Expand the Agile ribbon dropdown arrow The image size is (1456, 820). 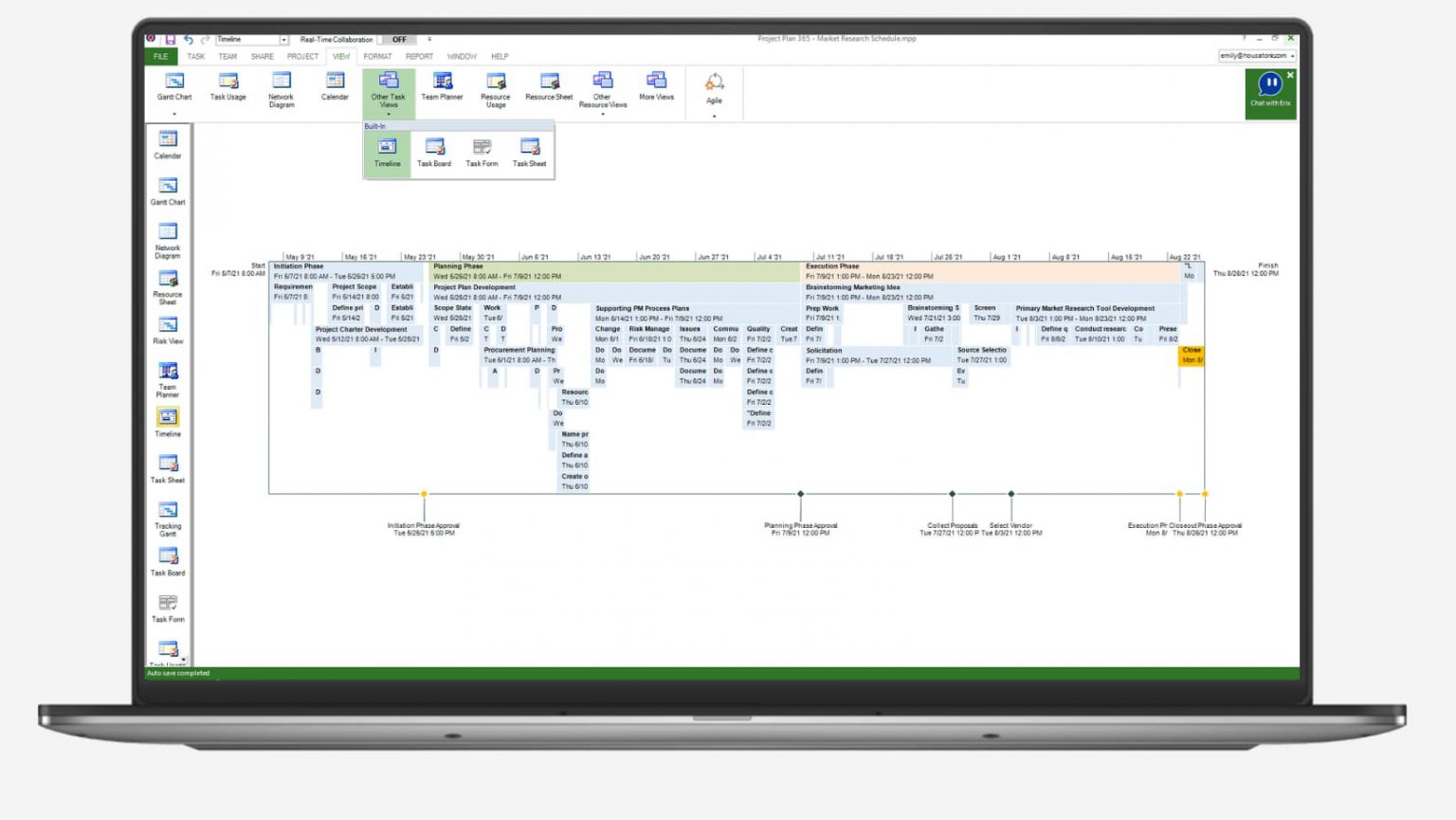[x=714, y=115]
